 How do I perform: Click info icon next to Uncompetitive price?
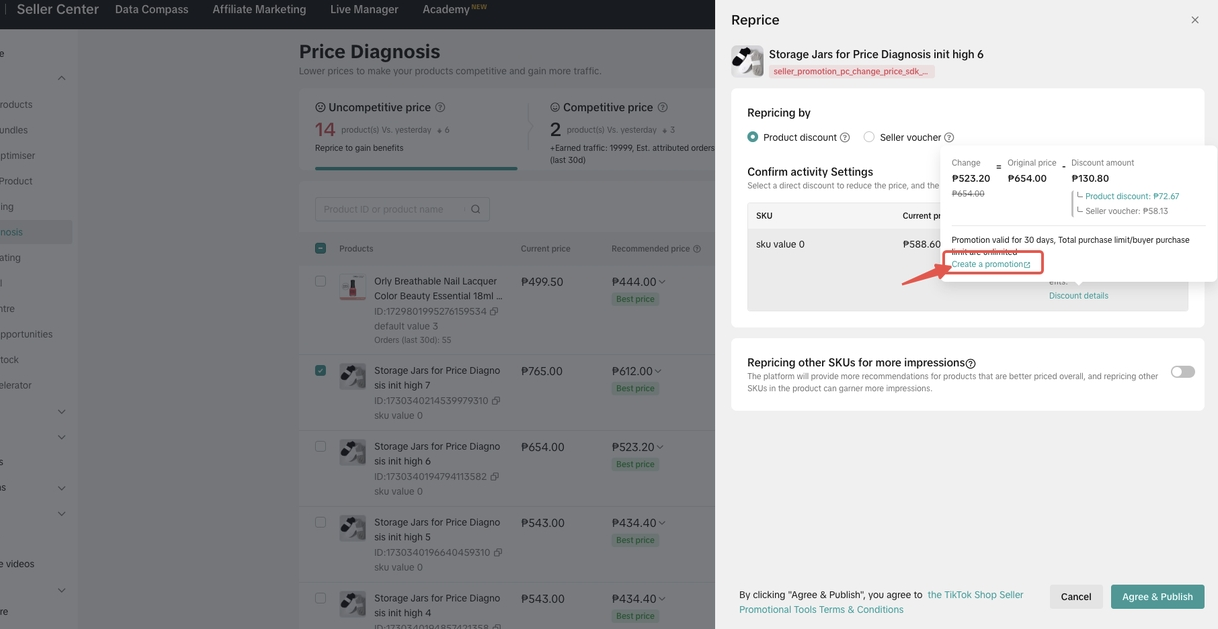point(440,108)
